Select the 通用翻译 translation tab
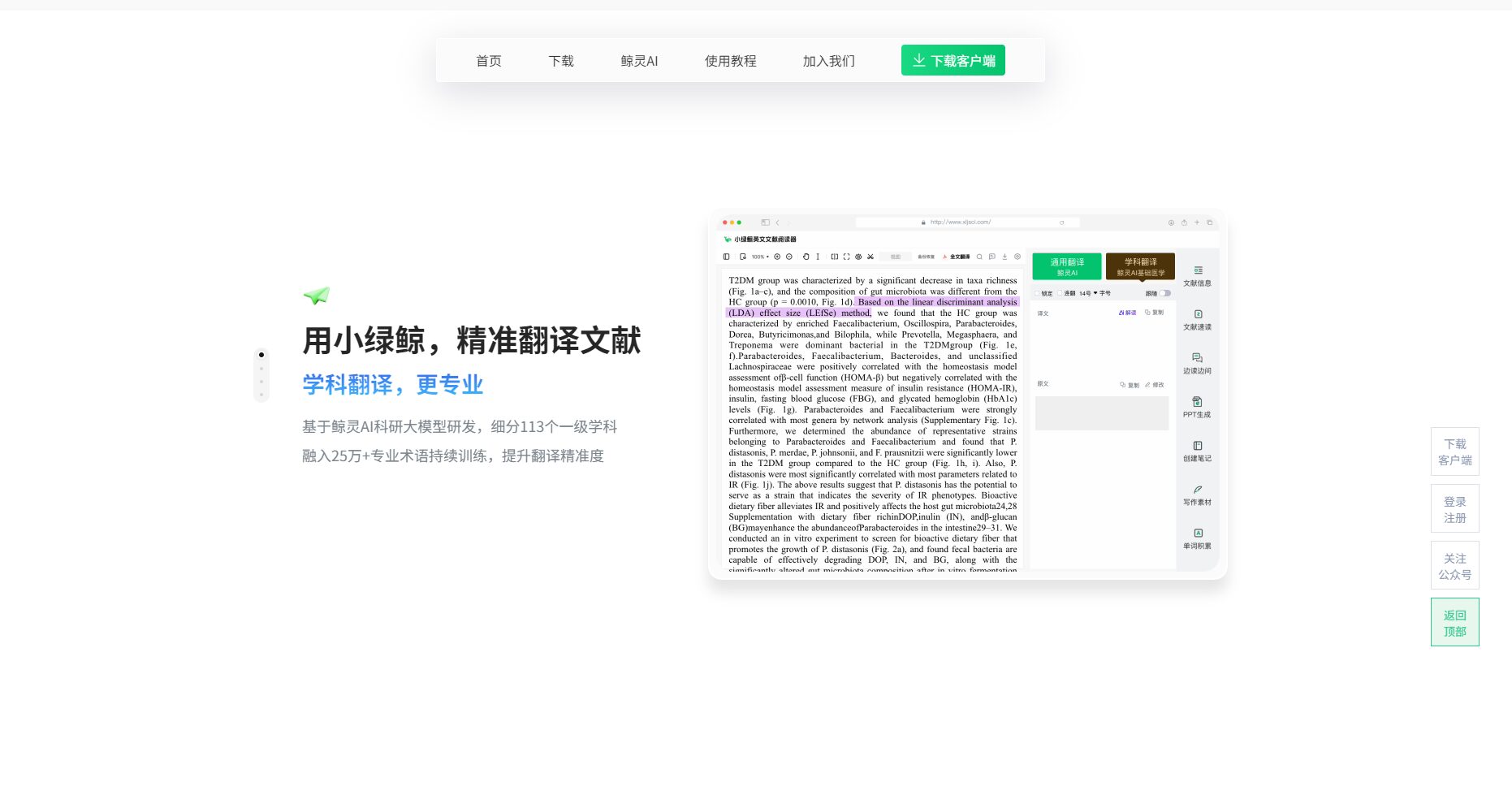The image size is (1512, 812). pos(1066,266)
